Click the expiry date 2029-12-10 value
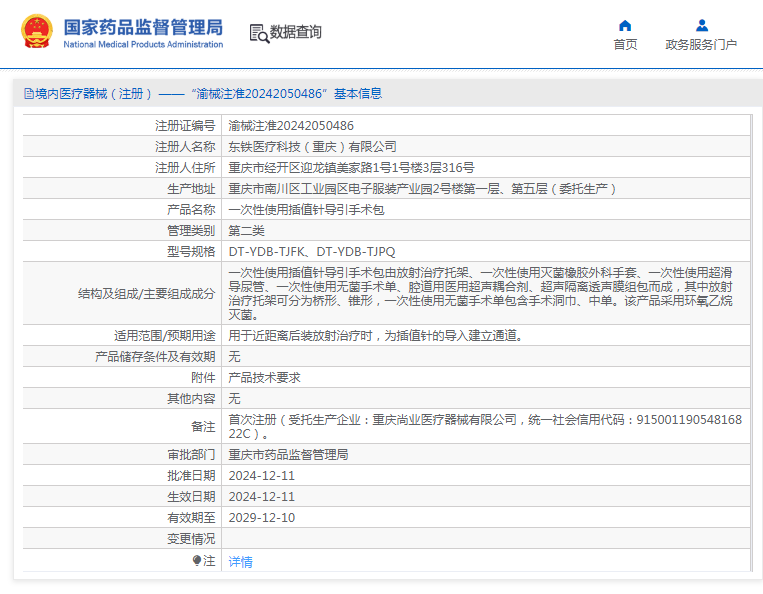The height and width of the screenshot is (594, 763). click(261, 517)
